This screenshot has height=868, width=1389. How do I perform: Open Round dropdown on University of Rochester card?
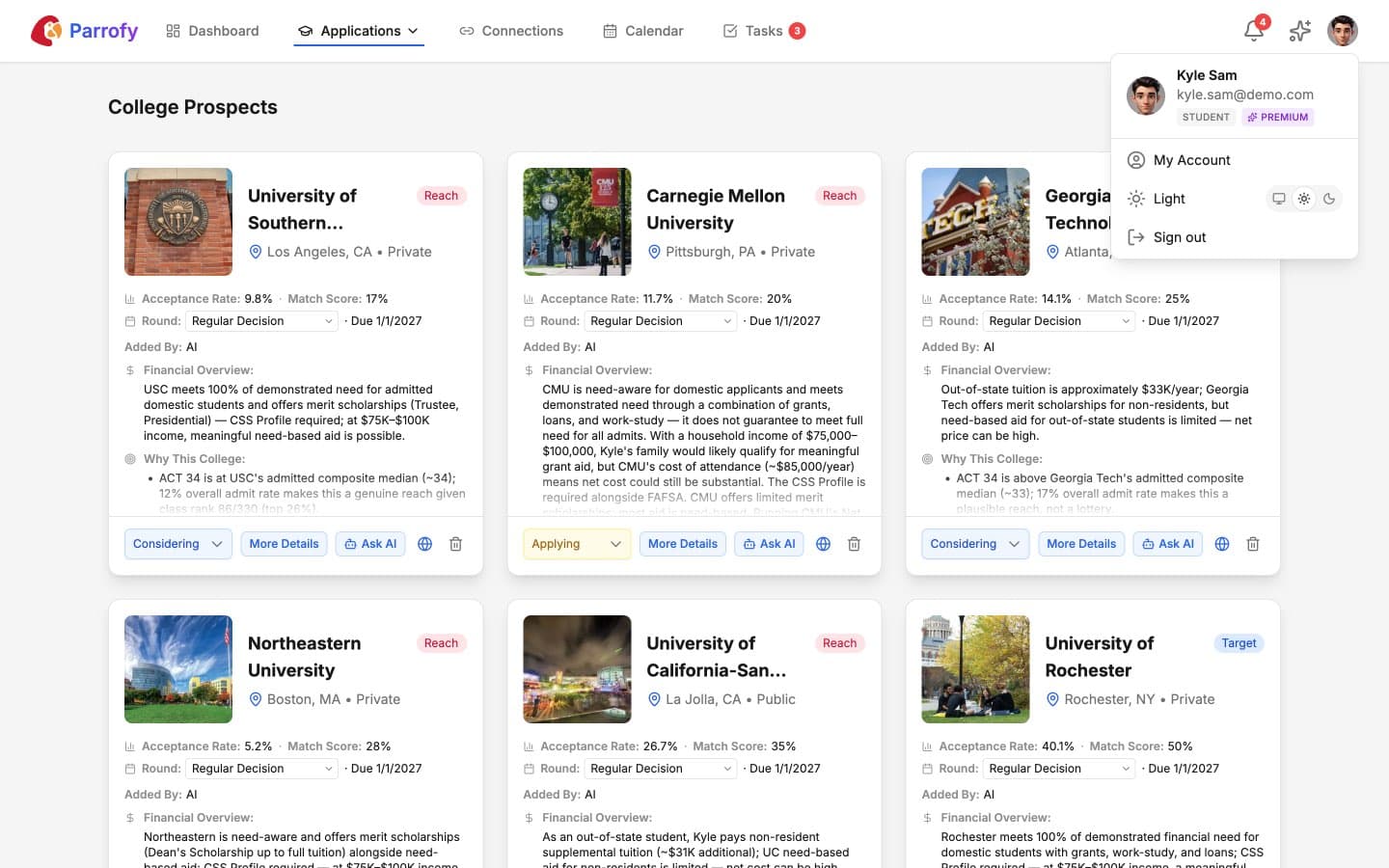pyautogui.click(x=1059, y=769)
